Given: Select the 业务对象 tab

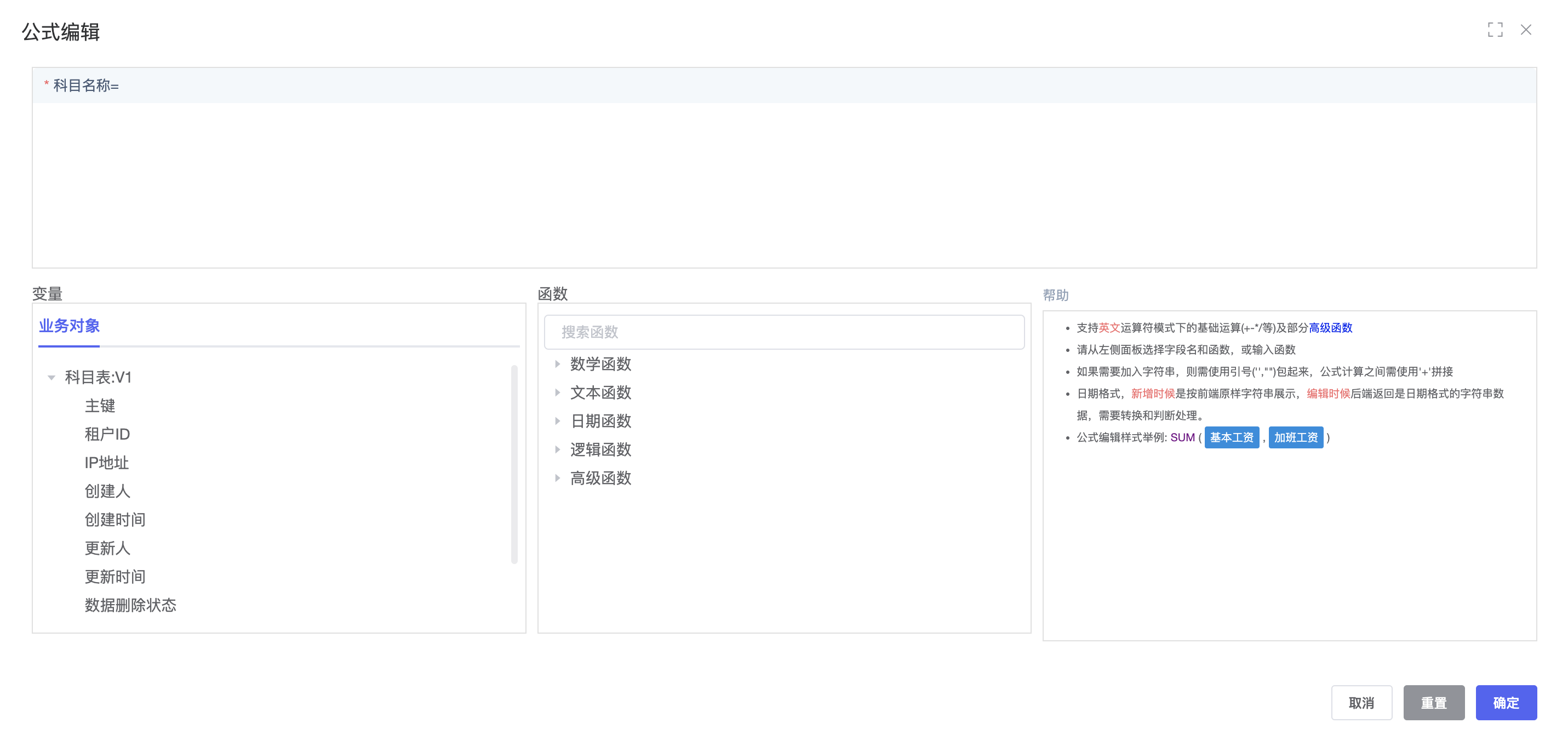Looking at the screenshot, I should 70,326.
